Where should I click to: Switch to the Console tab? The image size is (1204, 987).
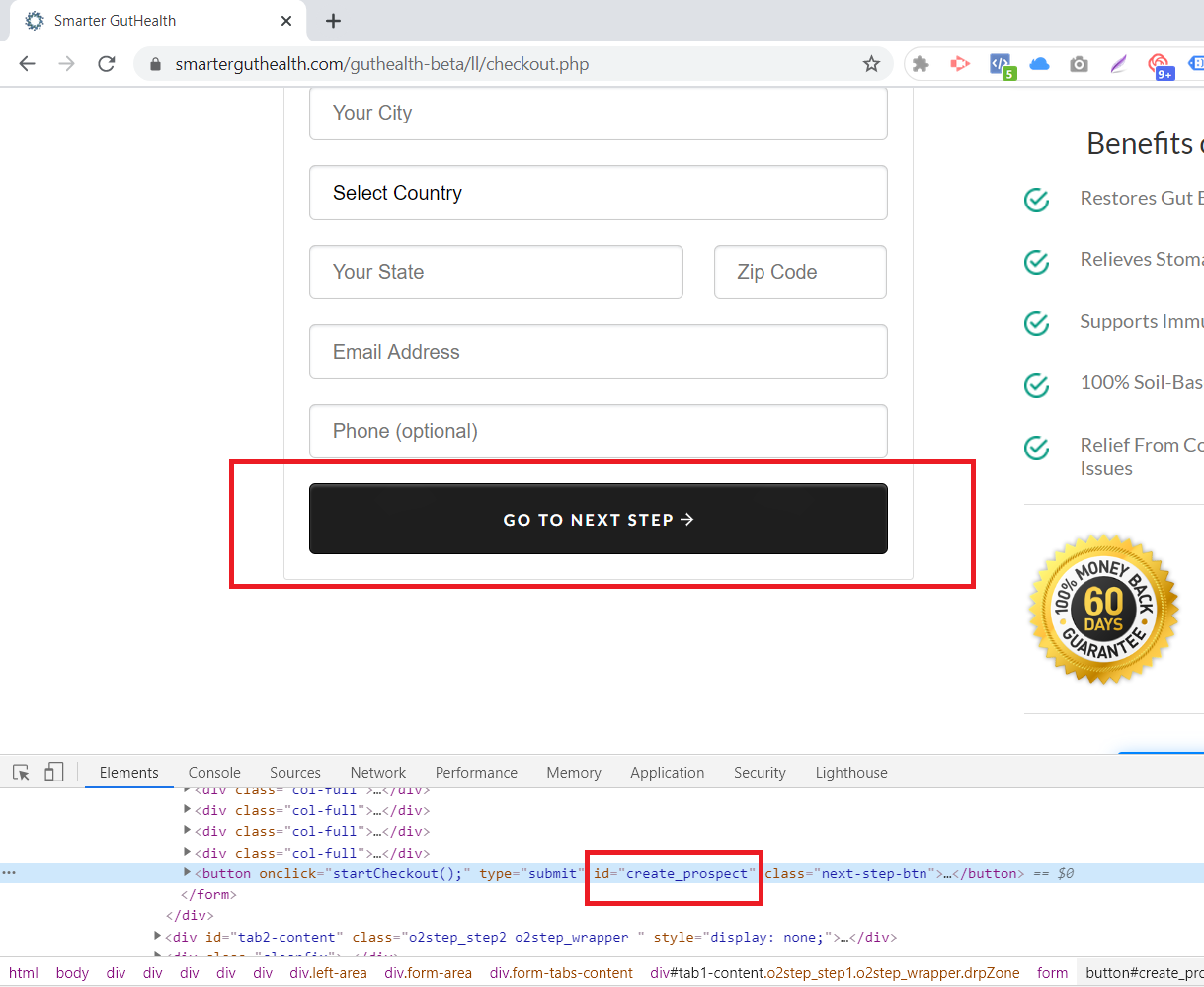pos(214,773)
